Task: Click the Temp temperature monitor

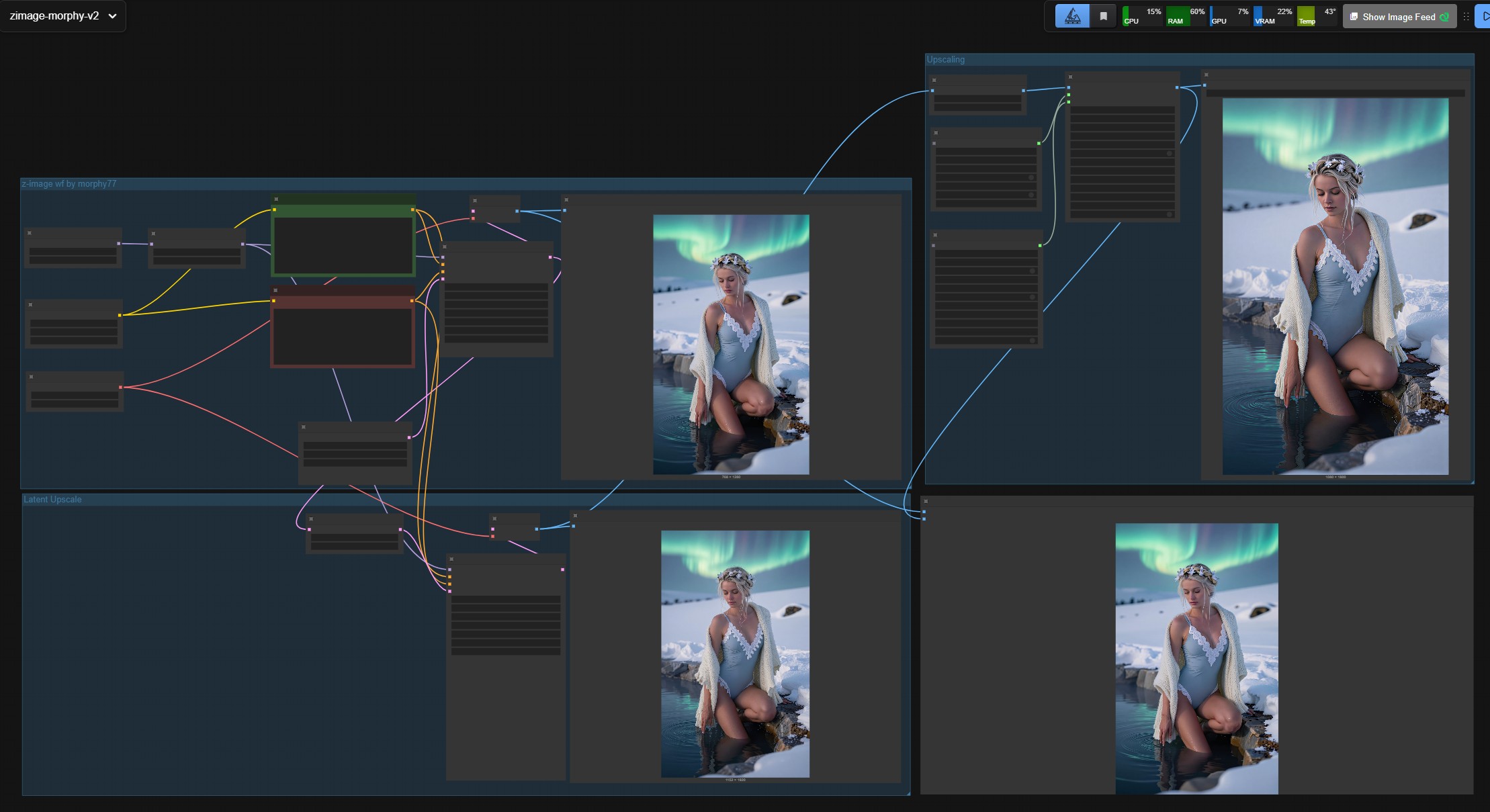Action: pyautogui.click(x=1316, y=16)
